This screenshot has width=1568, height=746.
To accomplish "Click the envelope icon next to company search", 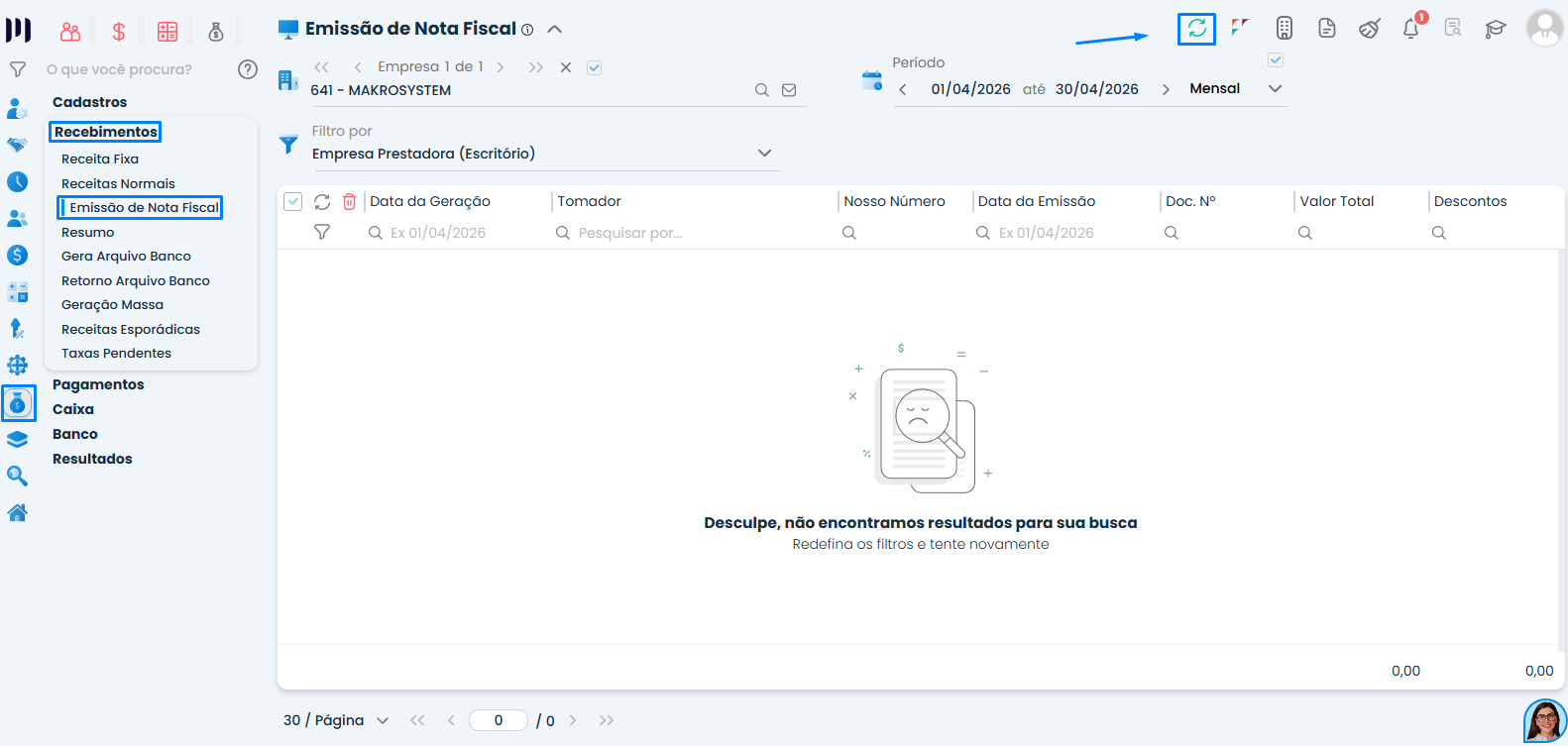I will (x=789, y=90).
